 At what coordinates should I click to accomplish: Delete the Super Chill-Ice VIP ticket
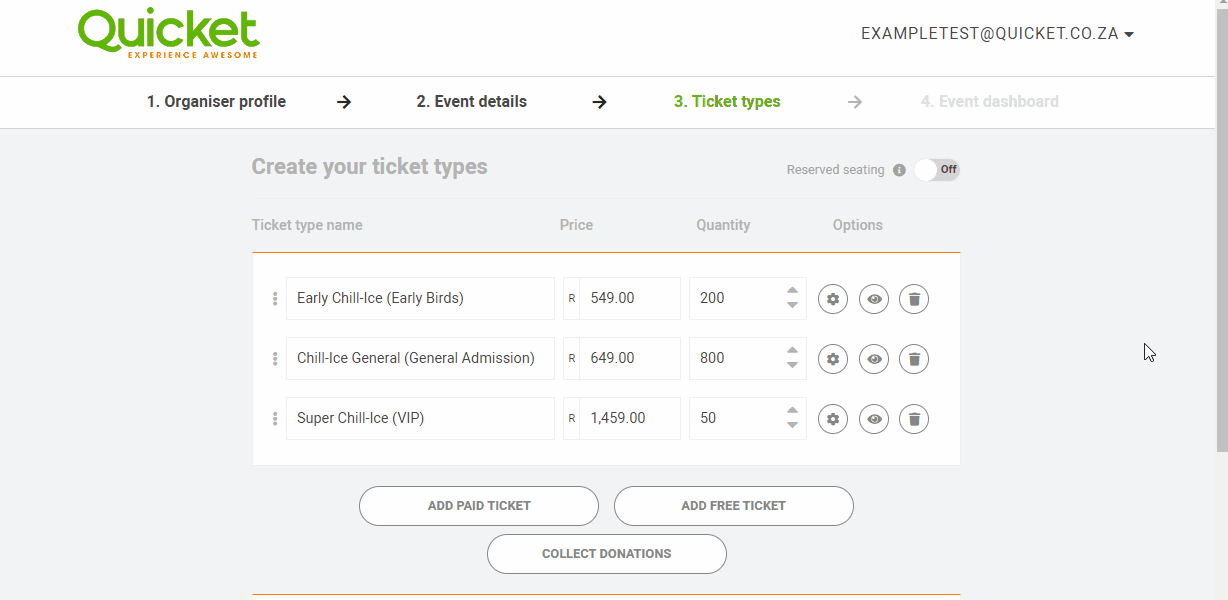[x=914, y=418]
